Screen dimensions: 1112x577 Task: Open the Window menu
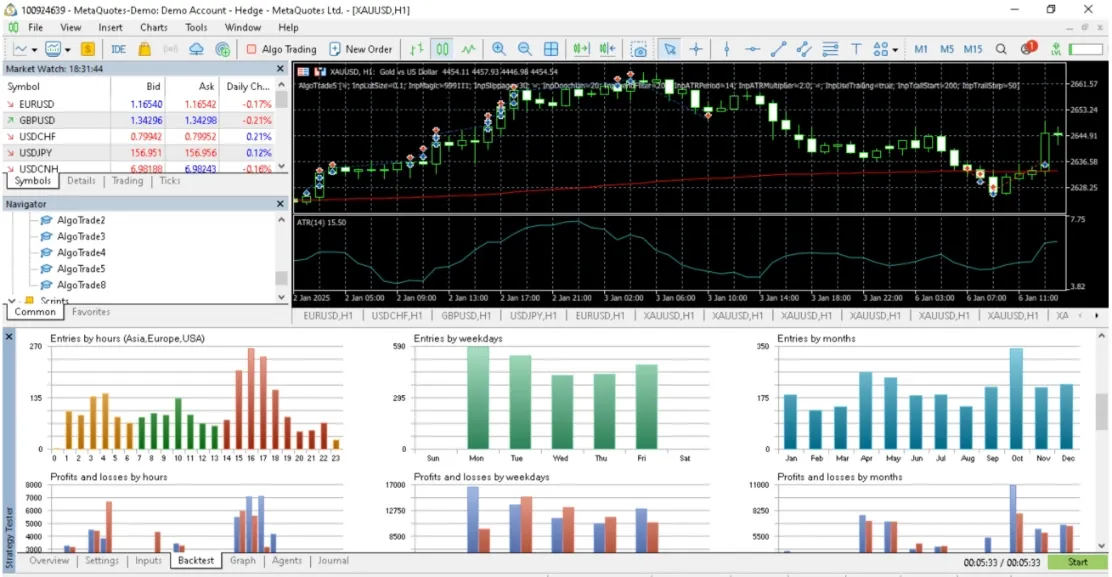point(243,28)
